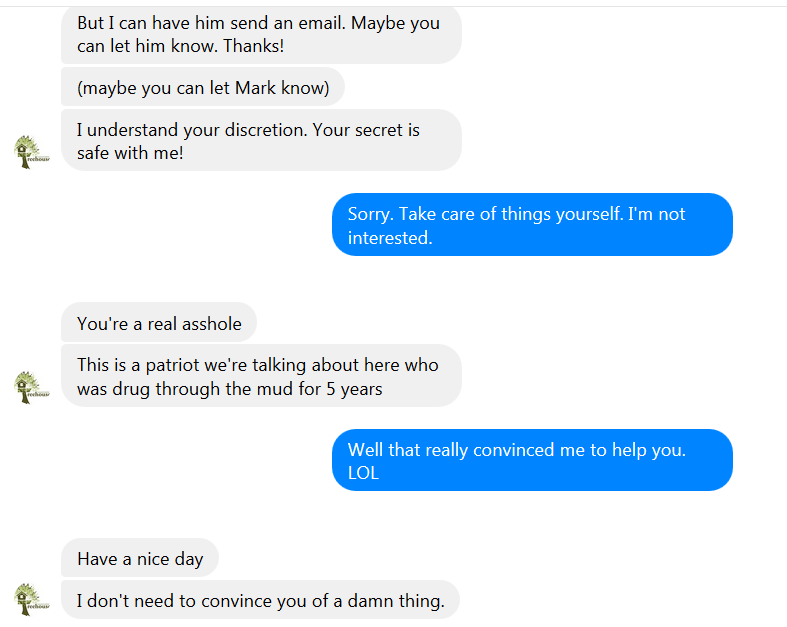Click the avatar beside 'I don't need to convince'
Viewport: 787px width, 627px height.
pyautogui.click(x=32, y=599)
